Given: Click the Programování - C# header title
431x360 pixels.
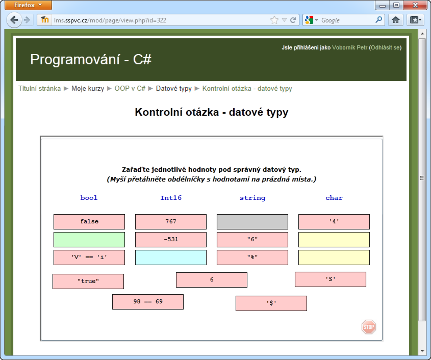Looking at the screenshot, I should [91, 59].
